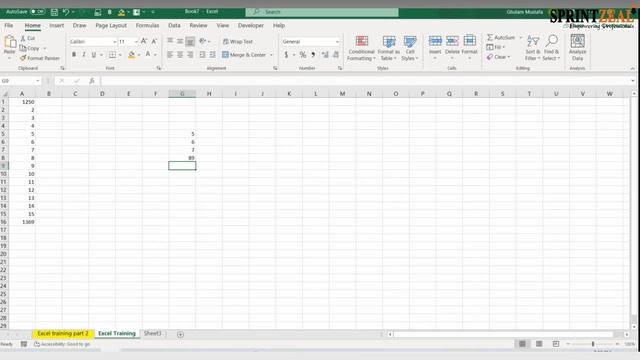Click Increase Indent icon
This screenshot has height=360, width=640.
[213, 54]
